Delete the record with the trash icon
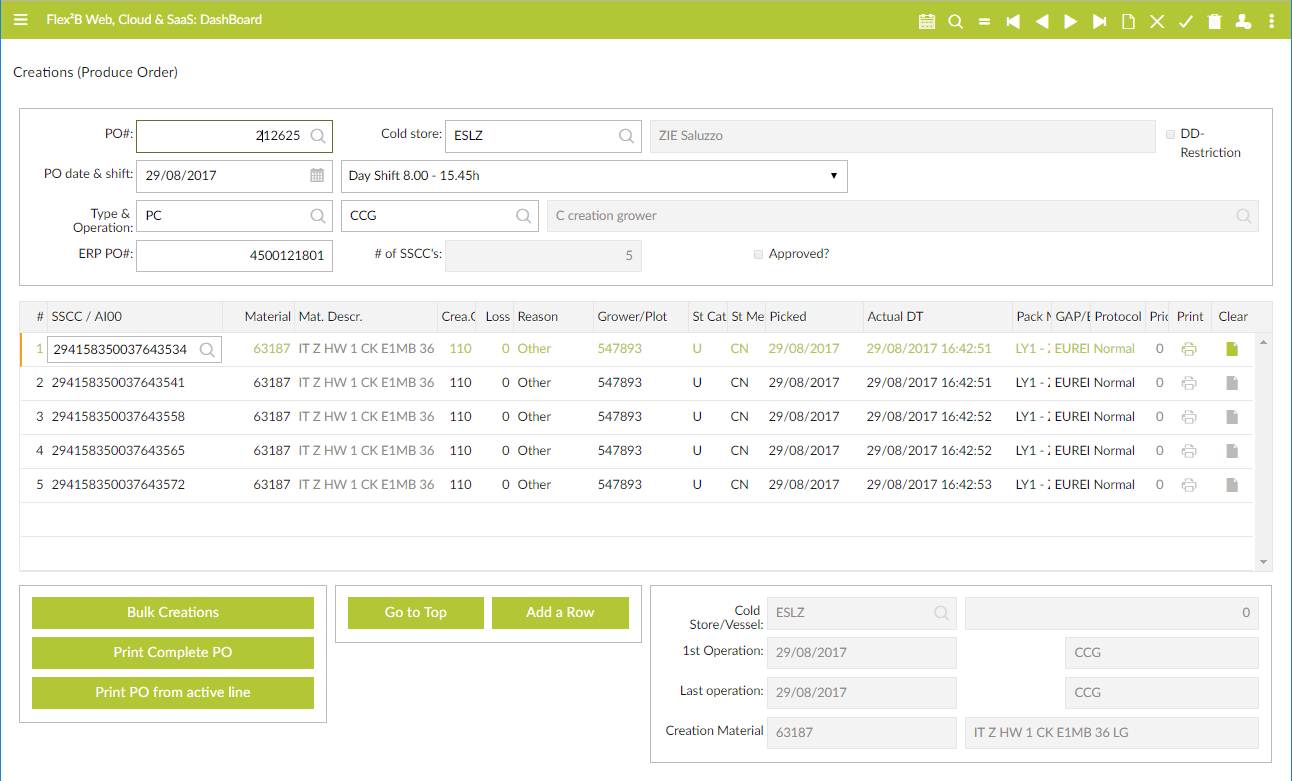This screenshot has width=1292, height=781. click(1214, 21)
